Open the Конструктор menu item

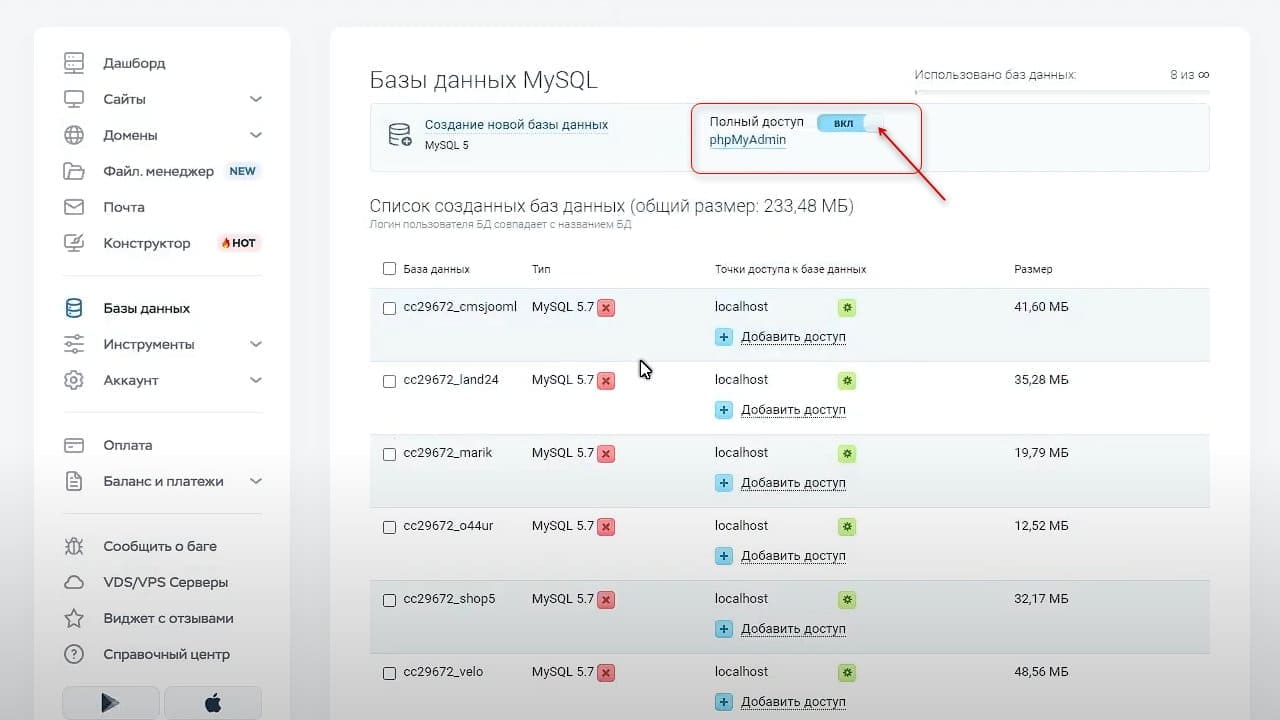coord(146,243)
